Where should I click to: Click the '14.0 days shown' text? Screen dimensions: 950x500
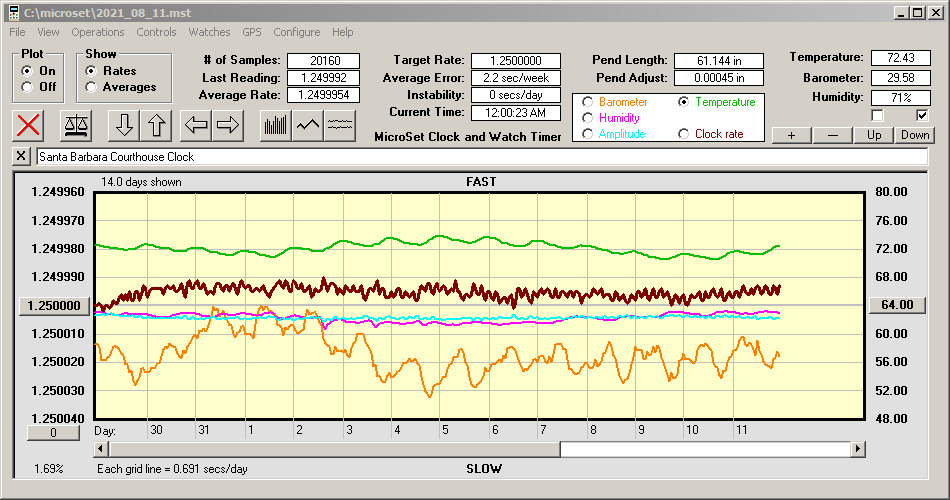coord(141,182)
